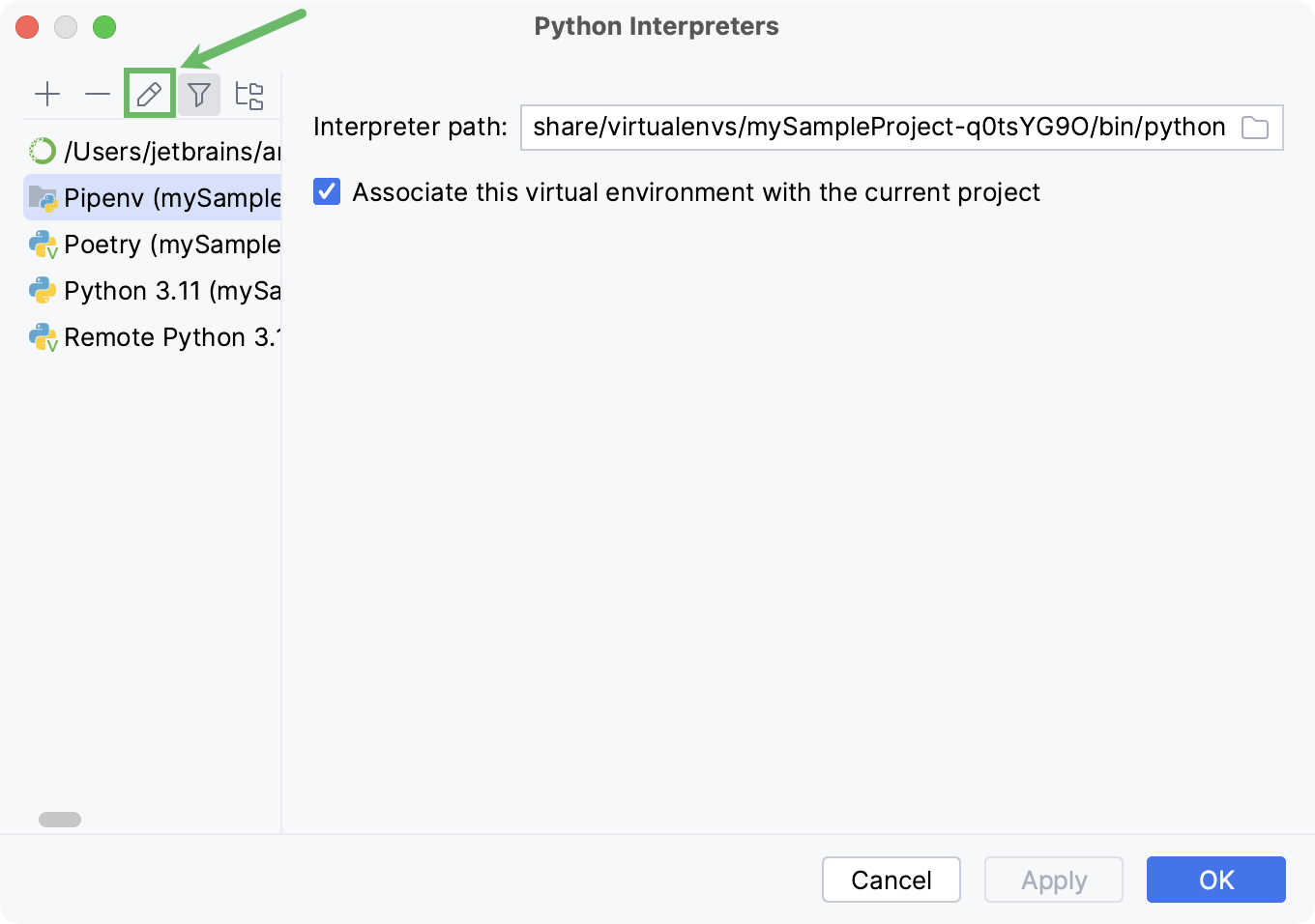Select the /Users/jetbrains interpreter entry
Screen dimensions: 1315x924
(155, 150)
